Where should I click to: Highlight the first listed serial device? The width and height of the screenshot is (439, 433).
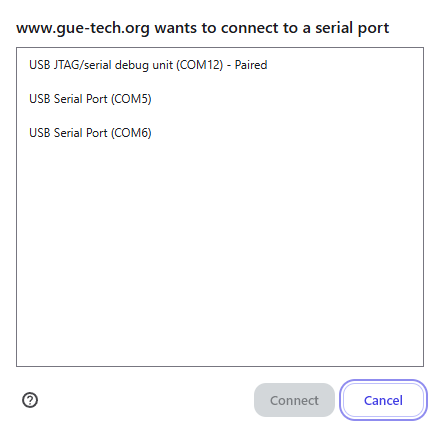(x=220, y=65)
